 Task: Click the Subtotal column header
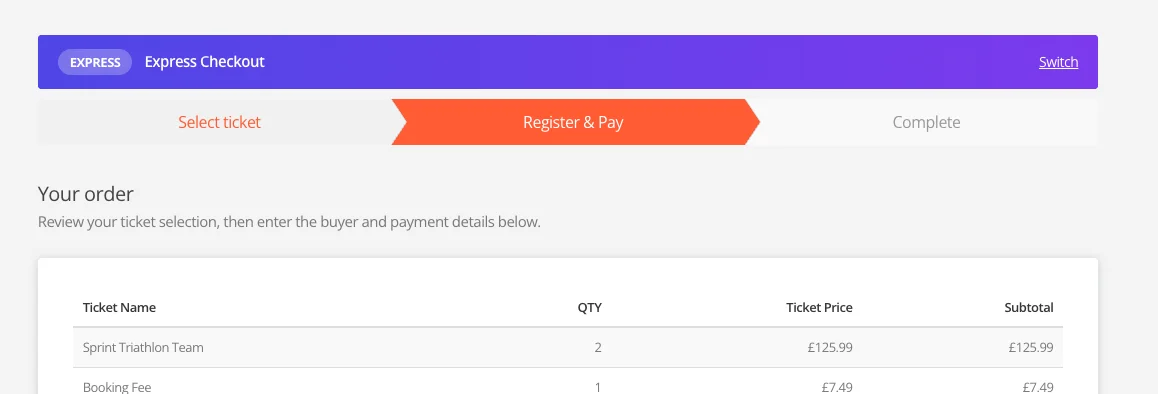coord(1029,308)
